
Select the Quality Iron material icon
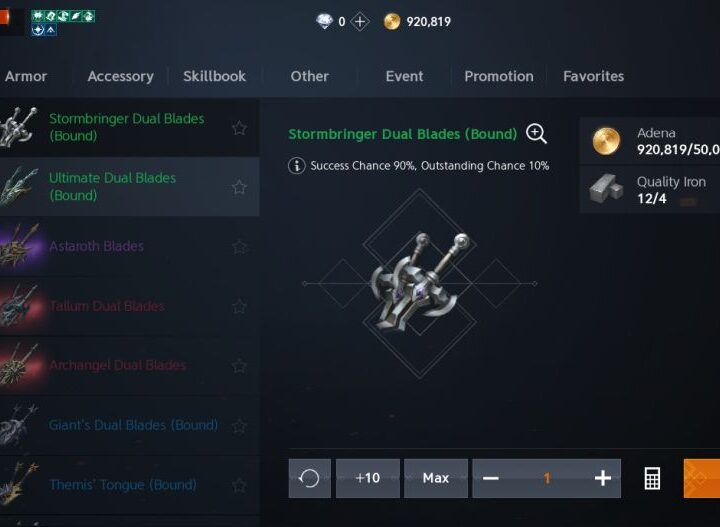[x=606, y=189]
